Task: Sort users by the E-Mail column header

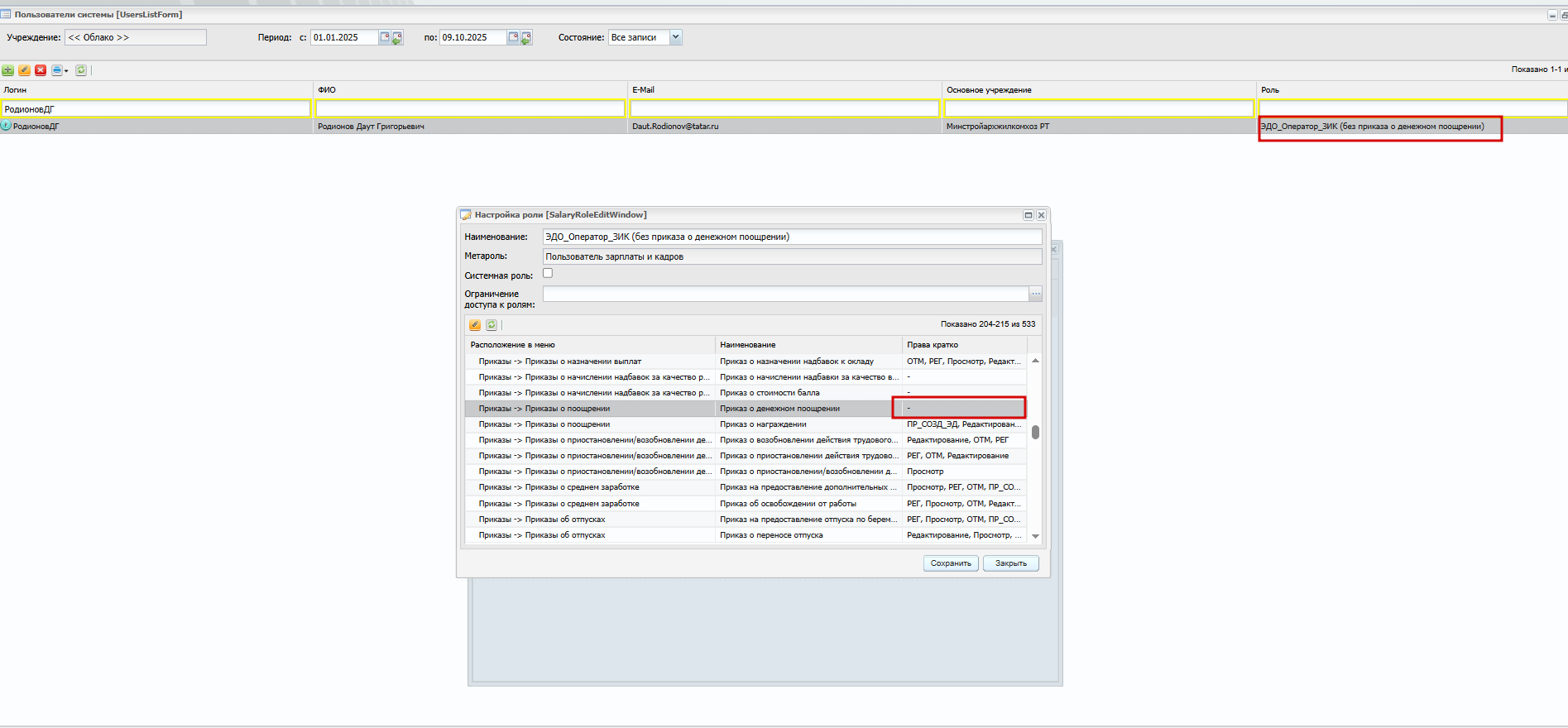Action: pyautogui.click(x=784, y=90)
